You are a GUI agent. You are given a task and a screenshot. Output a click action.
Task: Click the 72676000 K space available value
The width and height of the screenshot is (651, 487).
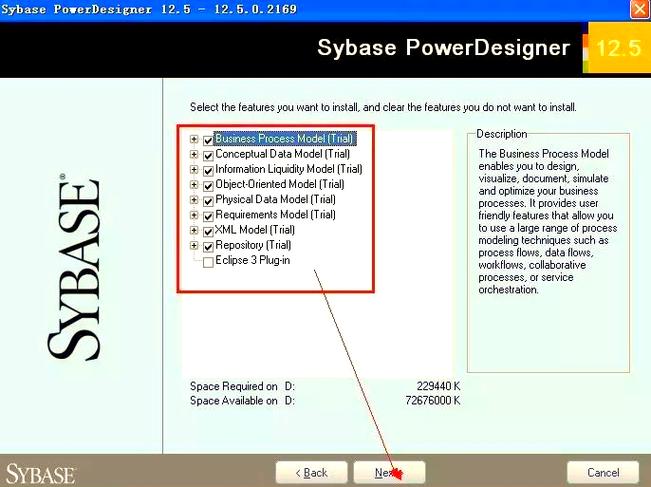click(433, 401)
